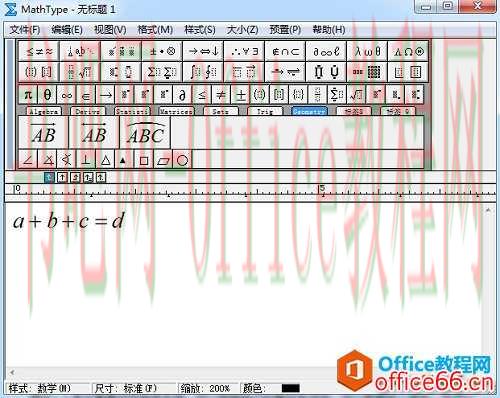Viewport: 500px width, 398px height.
Task: Switch to the Matrices tab
Action: 176,111
